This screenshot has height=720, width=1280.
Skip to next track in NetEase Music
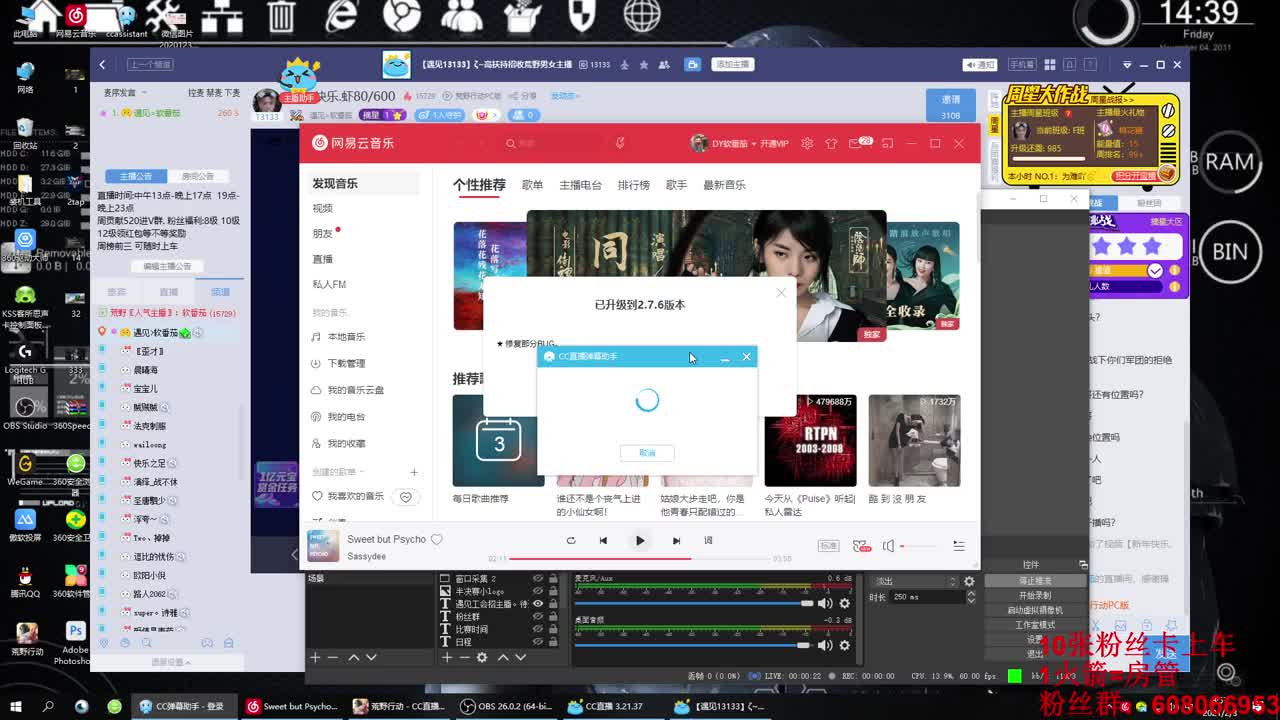tap(676, 541)
